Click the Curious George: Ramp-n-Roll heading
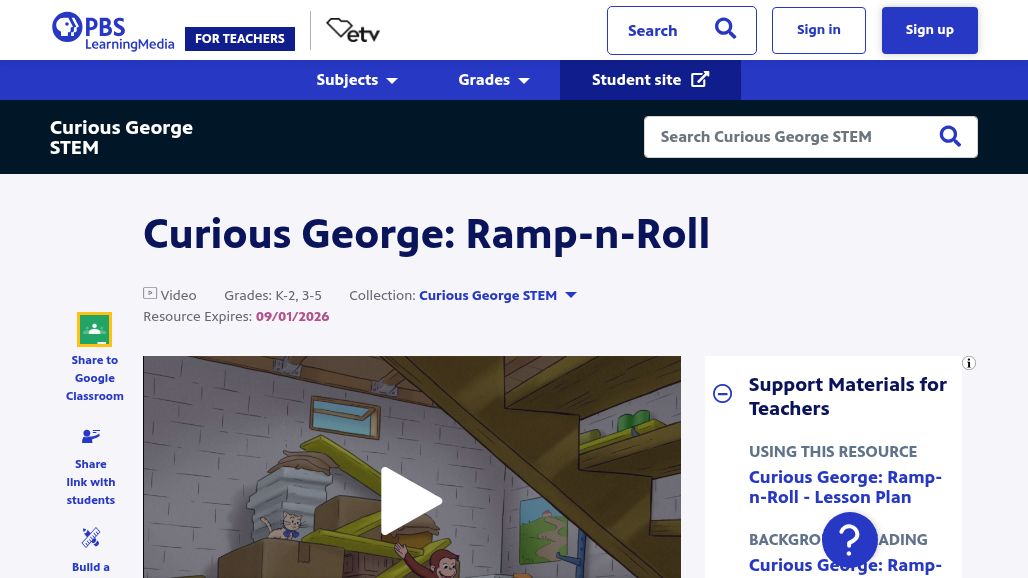 426,235
